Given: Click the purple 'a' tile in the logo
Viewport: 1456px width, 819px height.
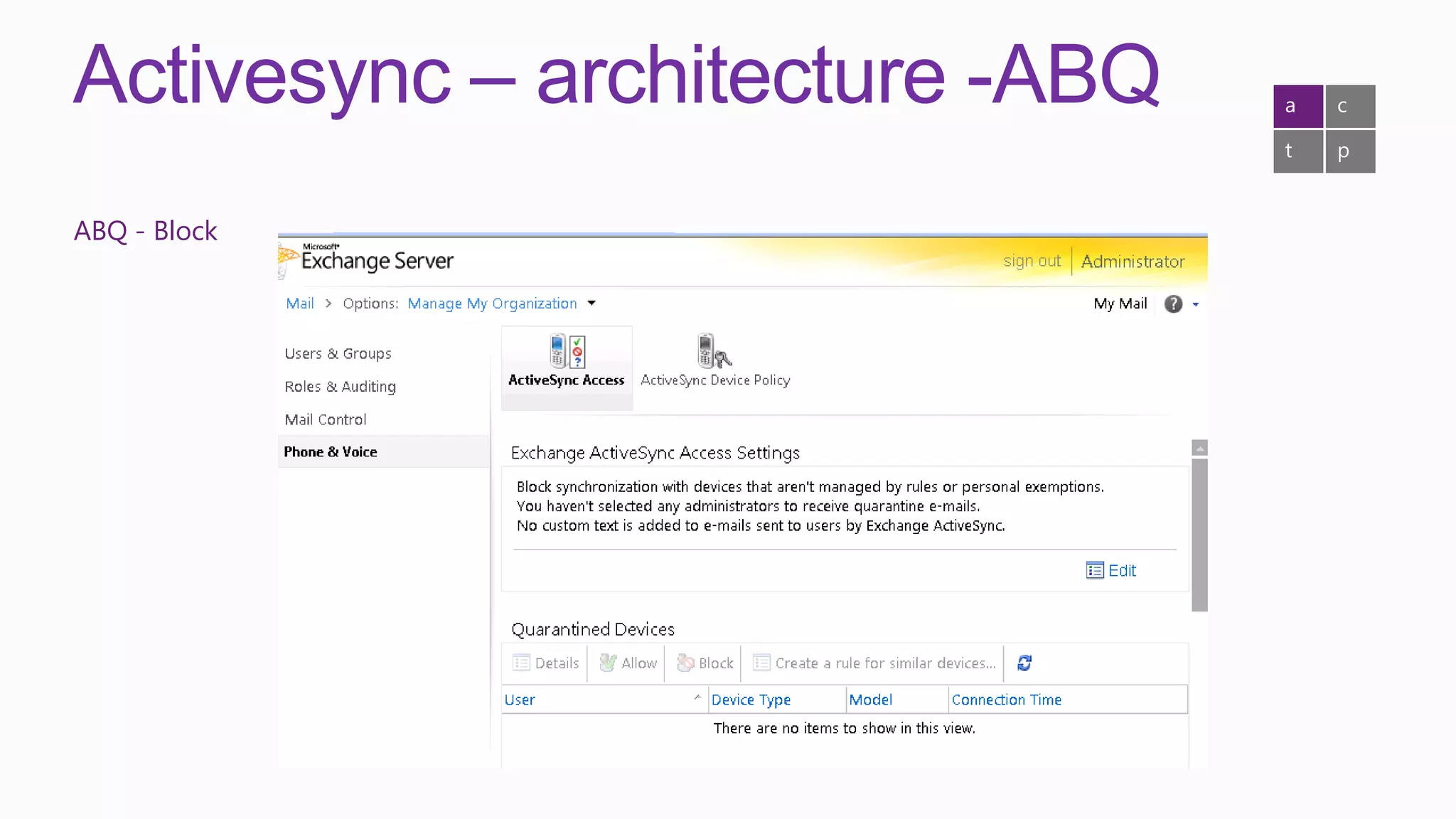Looking at the screenshot, I should pyautogui.click(x=1298, y=107).
